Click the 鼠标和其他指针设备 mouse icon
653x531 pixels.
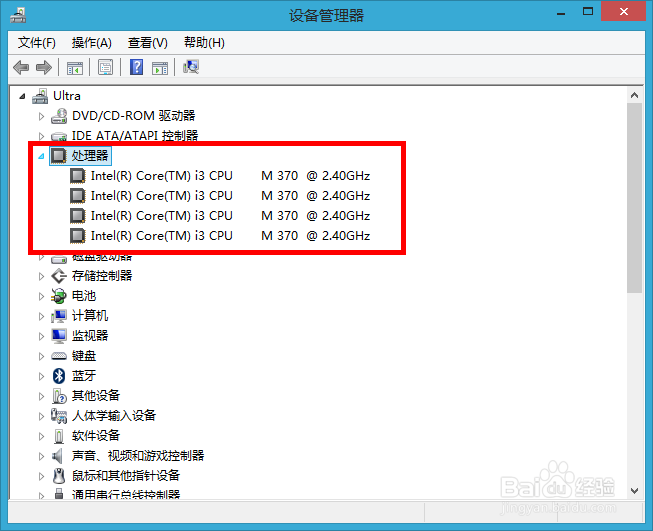(59, 476)
